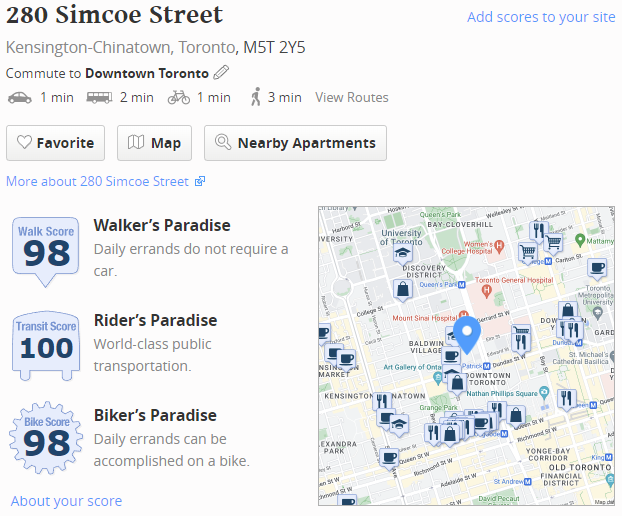Screen dimensions: 622x516
Task: Open the Transit Score 100 badge
Action: coord(46,343)
